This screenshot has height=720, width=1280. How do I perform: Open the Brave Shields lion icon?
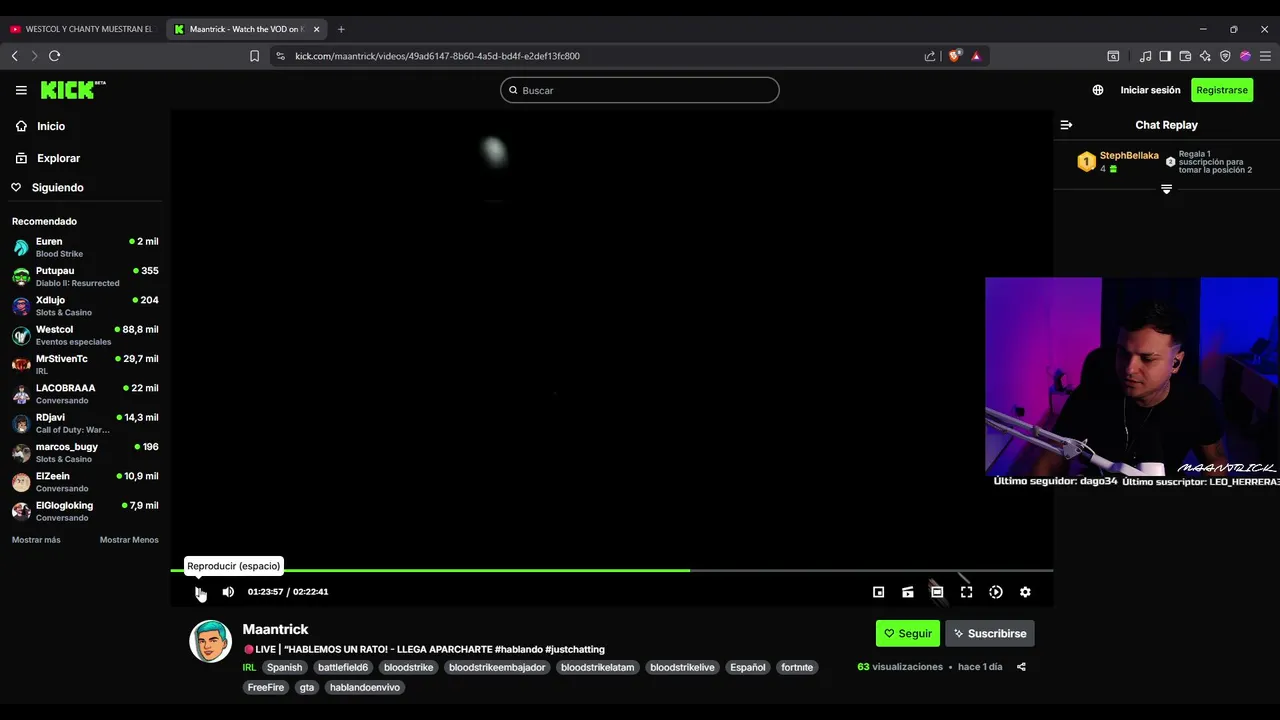point(954,56)
